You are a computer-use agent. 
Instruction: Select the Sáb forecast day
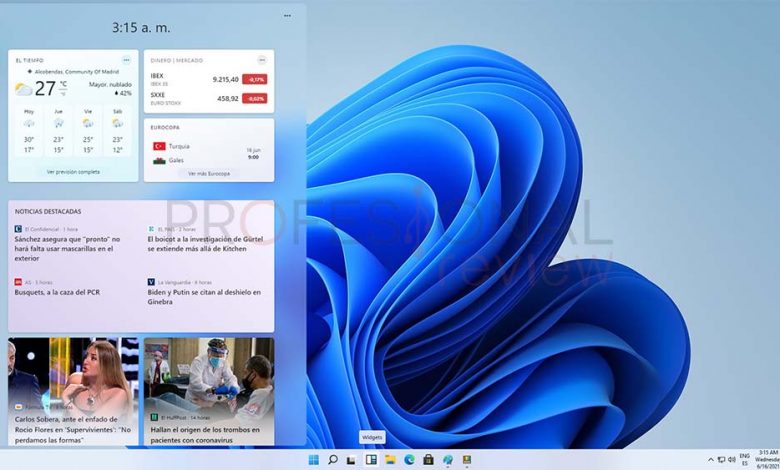point(117,130)
